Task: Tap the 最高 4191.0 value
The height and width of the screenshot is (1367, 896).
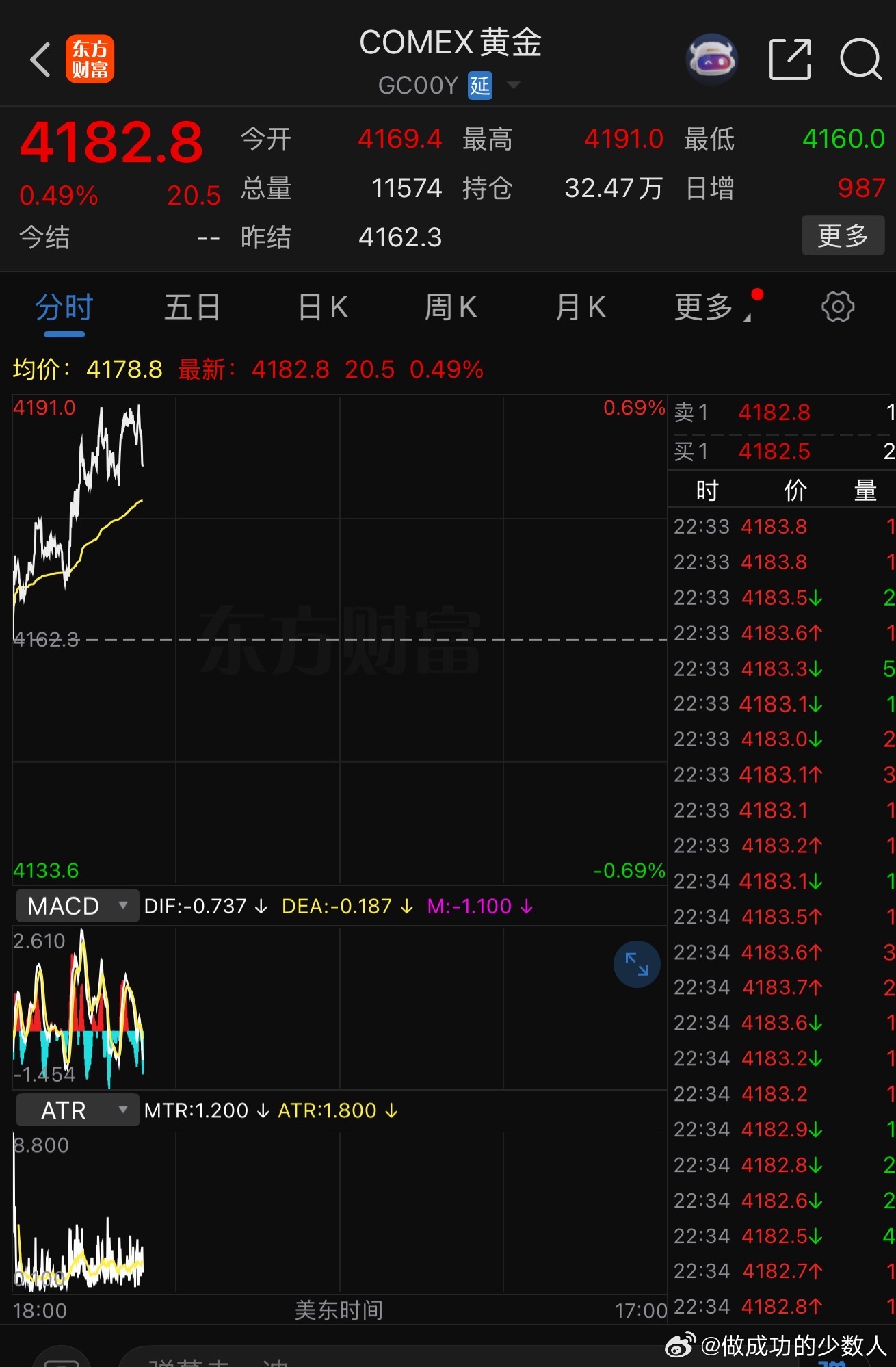Action: [x=624, y=139]
